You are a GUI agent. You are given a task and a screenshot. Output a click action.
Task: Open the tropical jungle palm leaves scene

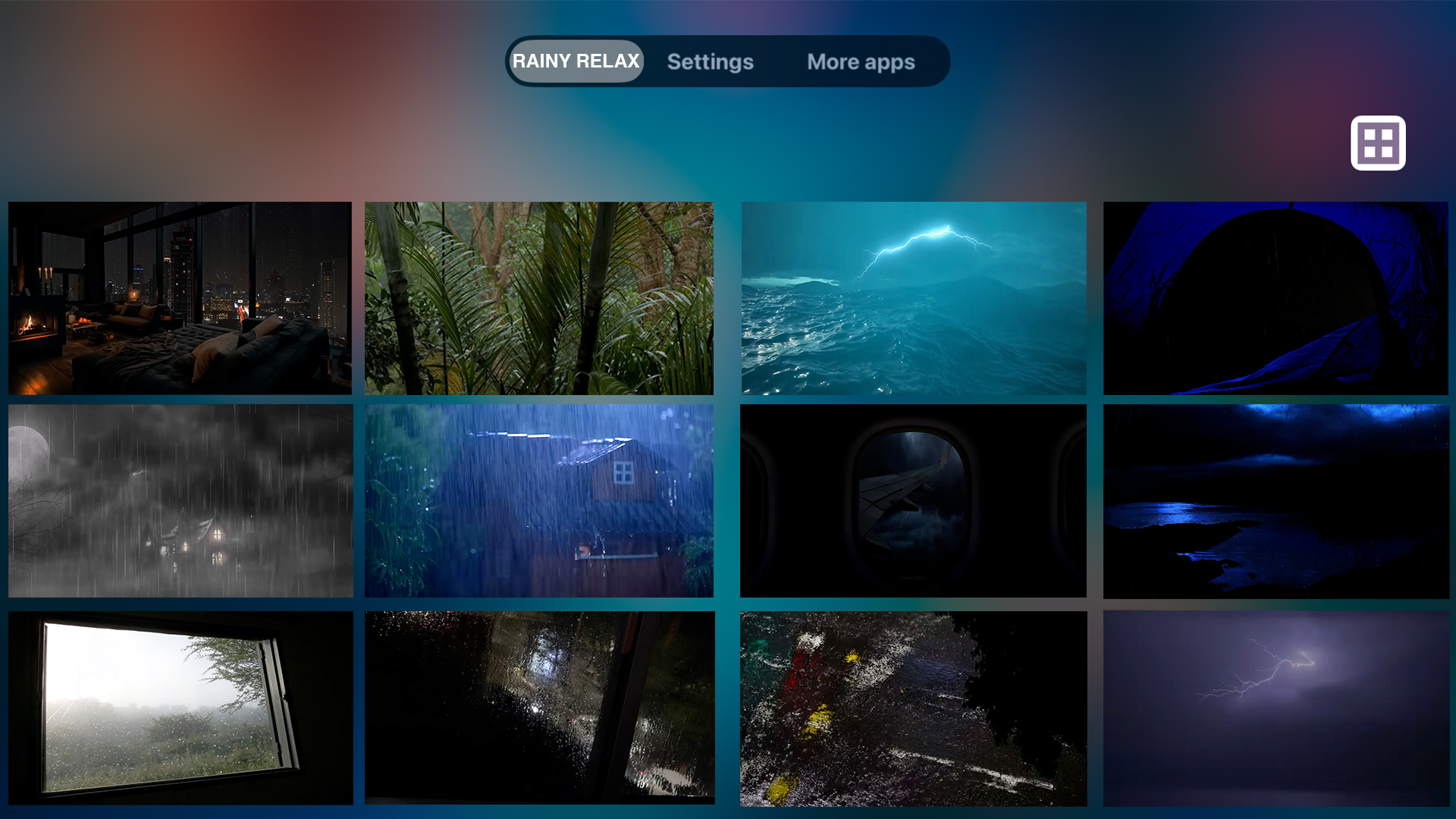(538, 298)
